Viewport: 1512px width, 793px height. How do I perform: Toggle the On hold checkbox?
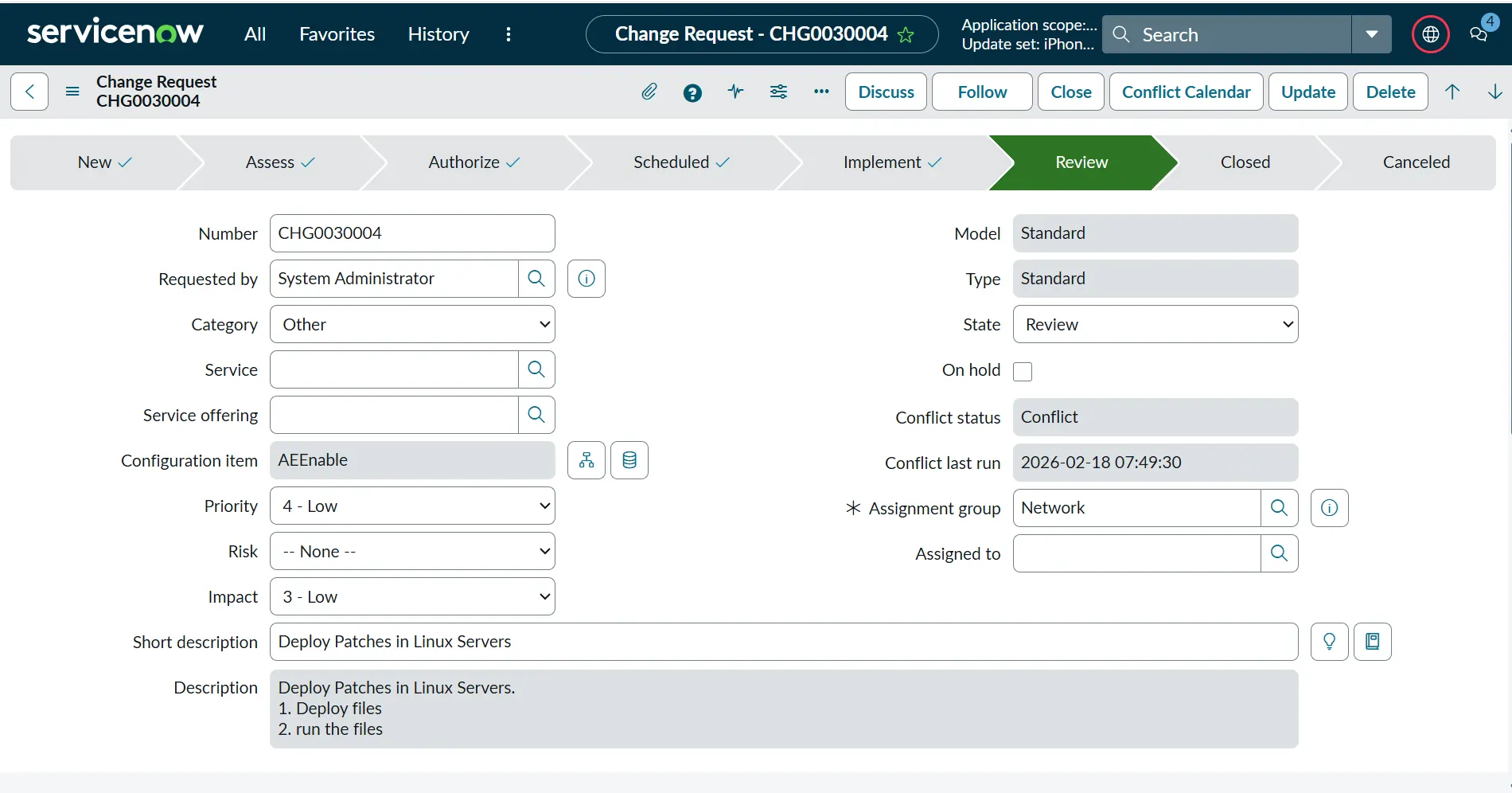(x=1023, y=372)
